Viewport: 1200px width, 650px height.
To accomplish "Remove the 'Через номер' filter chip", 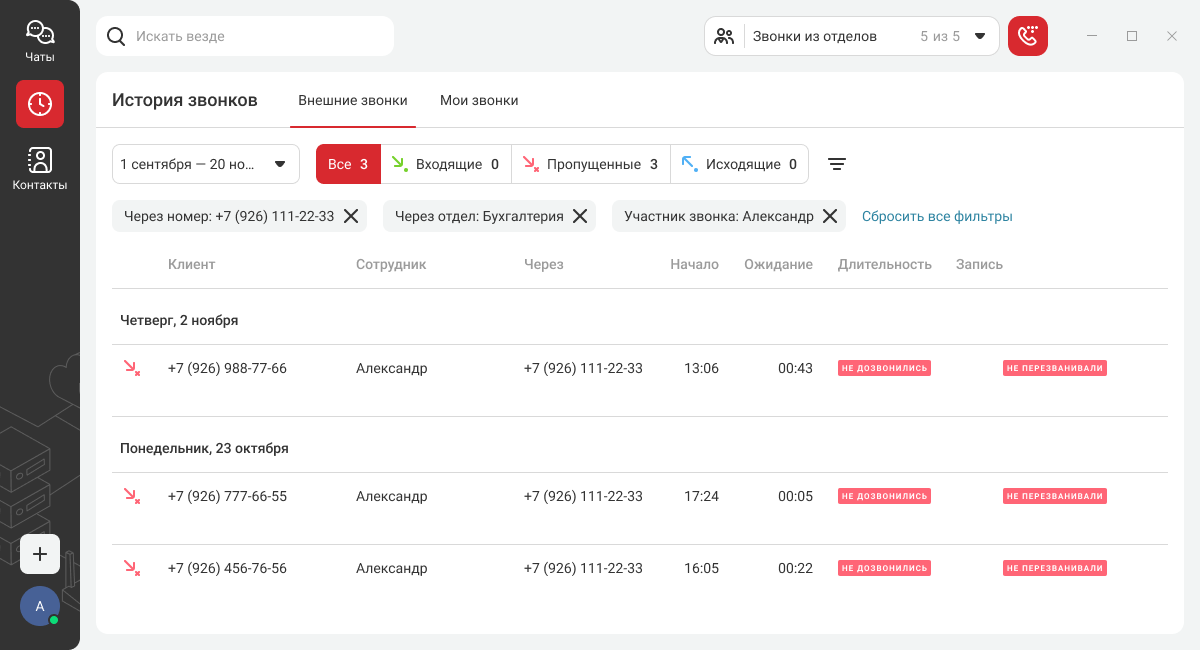I will 351,216.
